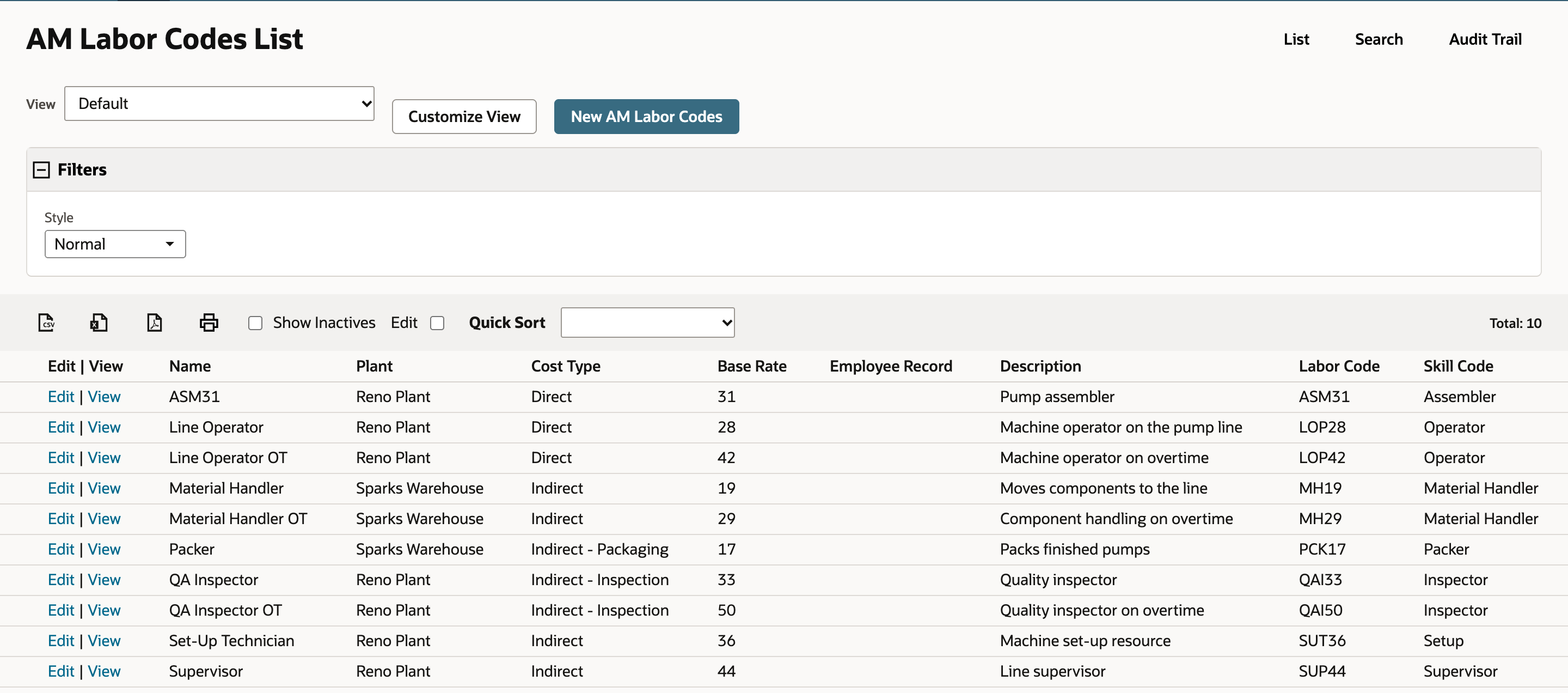Edit the Set-Up Technician row
Viewport: 1568px width, 693px height.
click(61, 641)
